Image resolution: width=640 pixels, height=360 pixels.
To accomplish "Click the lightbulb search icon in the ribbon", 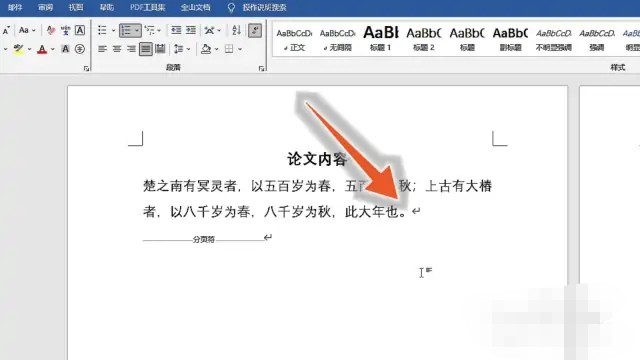I will [x=231, y=8].
